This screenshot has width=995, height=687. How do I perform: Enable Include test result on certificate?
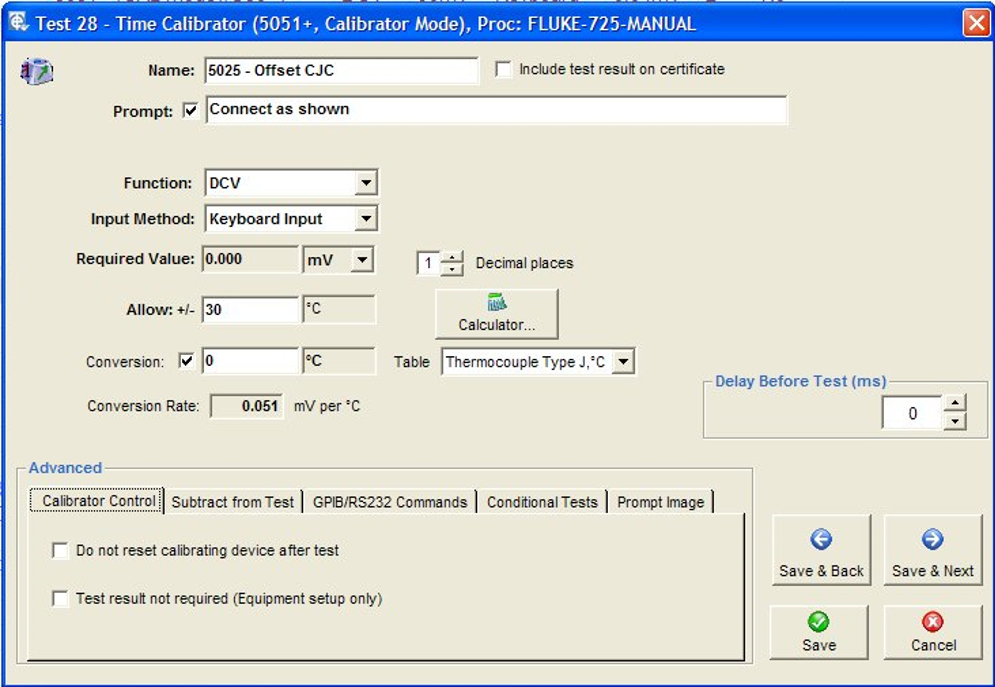pos(504,70)
